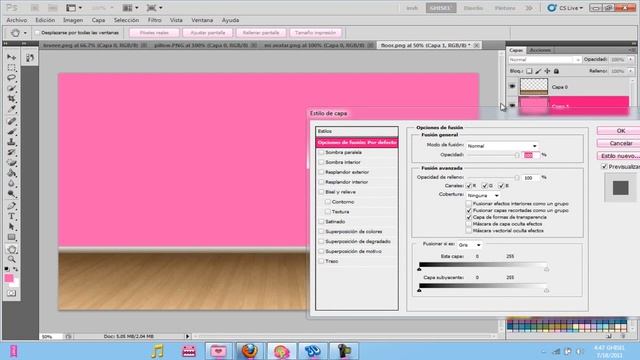Image resolution: width=640 pixels, height=360 pixels.
Task: Switch to the Acciones tab
Action: tap(540, 50)
